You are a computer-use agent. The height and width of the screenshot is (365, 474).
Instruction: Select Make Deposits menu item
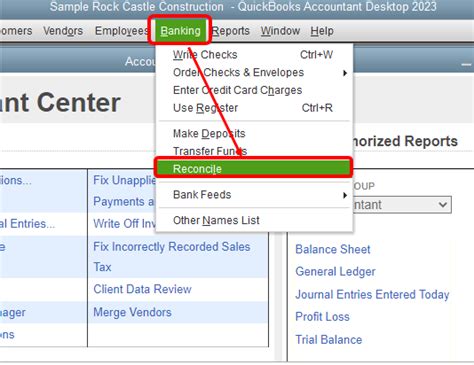pos(253,133)
